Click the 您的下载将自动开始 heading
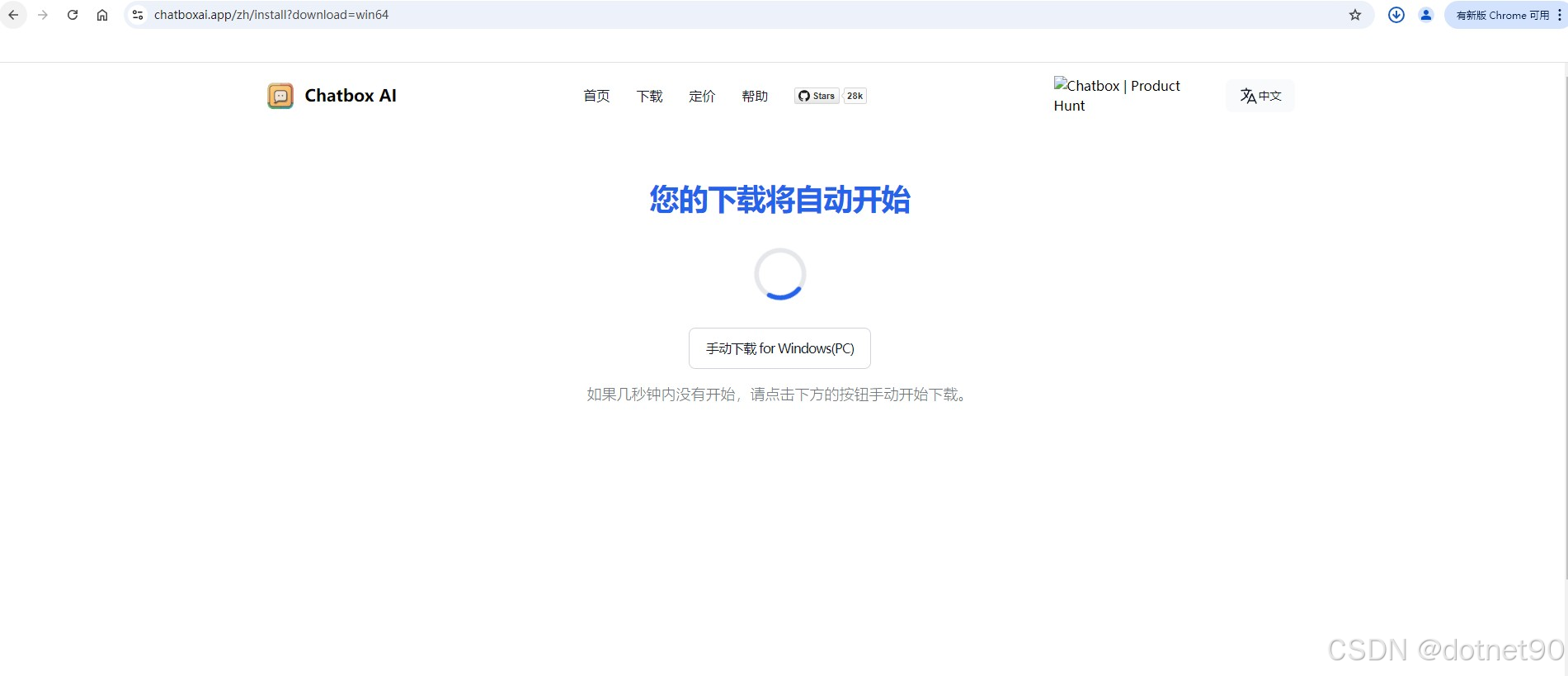 click(779, 200)
